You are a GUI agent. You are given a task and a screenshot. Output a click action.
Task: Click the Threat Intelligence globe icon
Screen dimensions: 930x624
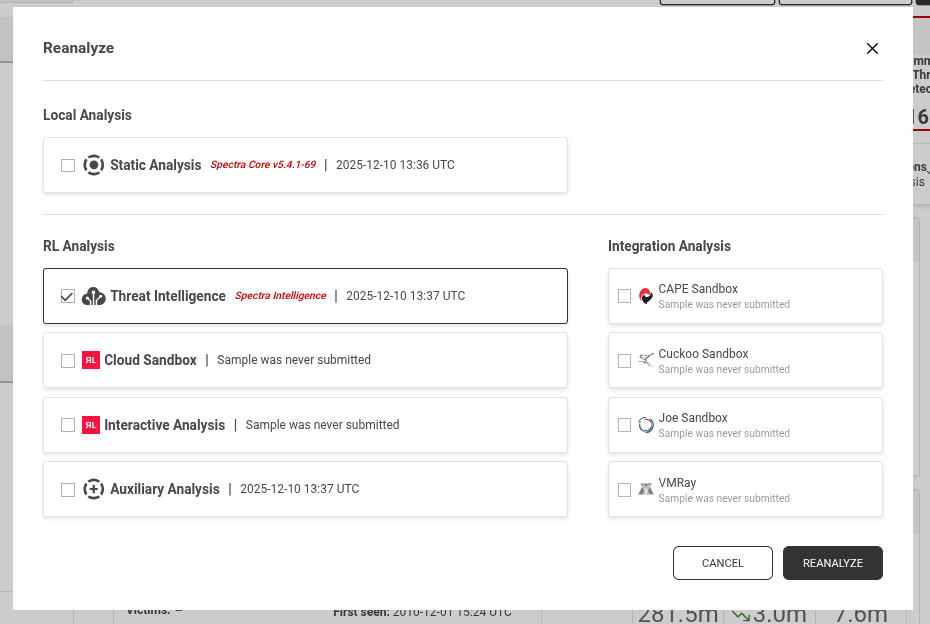pos(93,296)
